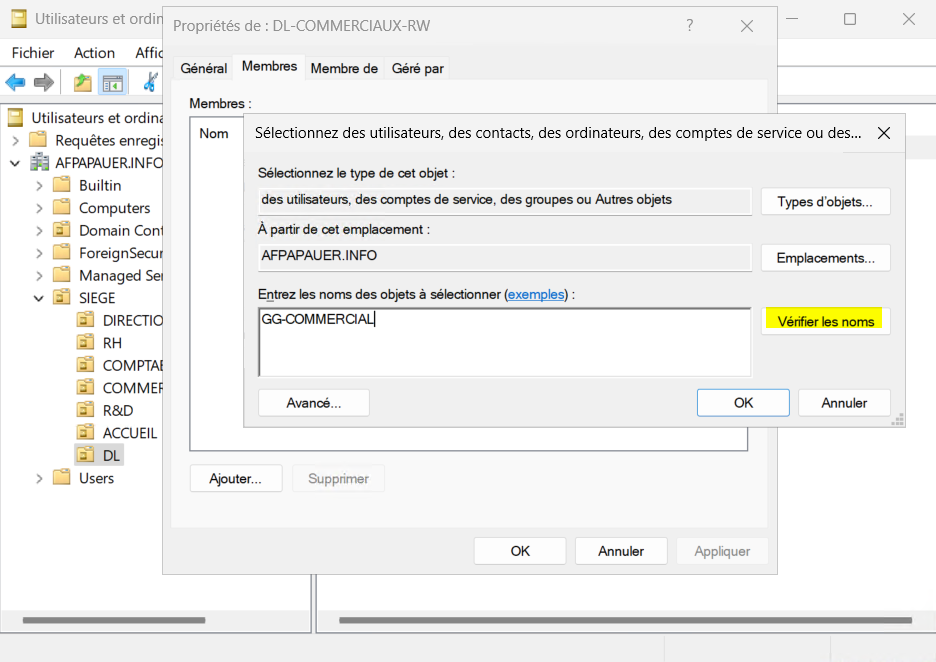
Task: Collapse the SIEGE organizational unit
Action: pyautogui.click(x=39, y=298)
